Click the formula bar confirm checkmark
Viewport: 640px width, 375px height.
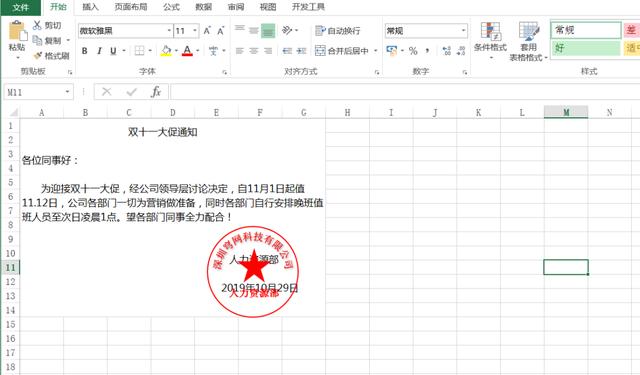pos(131,92)
